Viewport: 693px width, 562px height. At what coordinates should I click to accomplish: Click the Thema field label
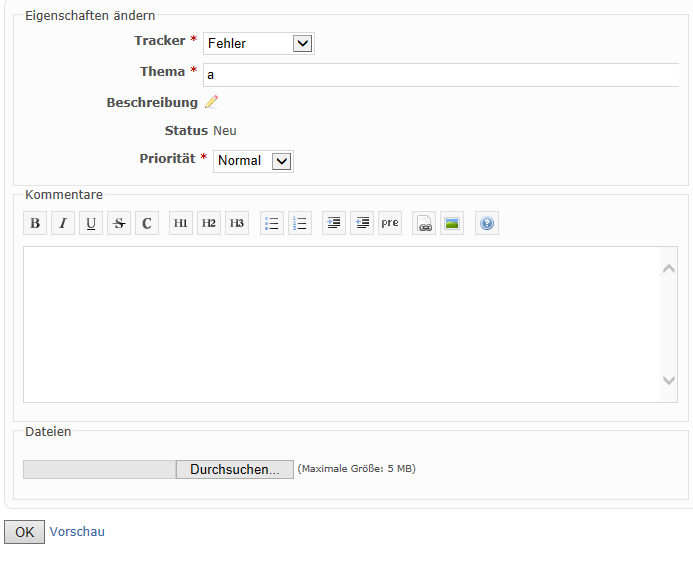click(162, 72)
